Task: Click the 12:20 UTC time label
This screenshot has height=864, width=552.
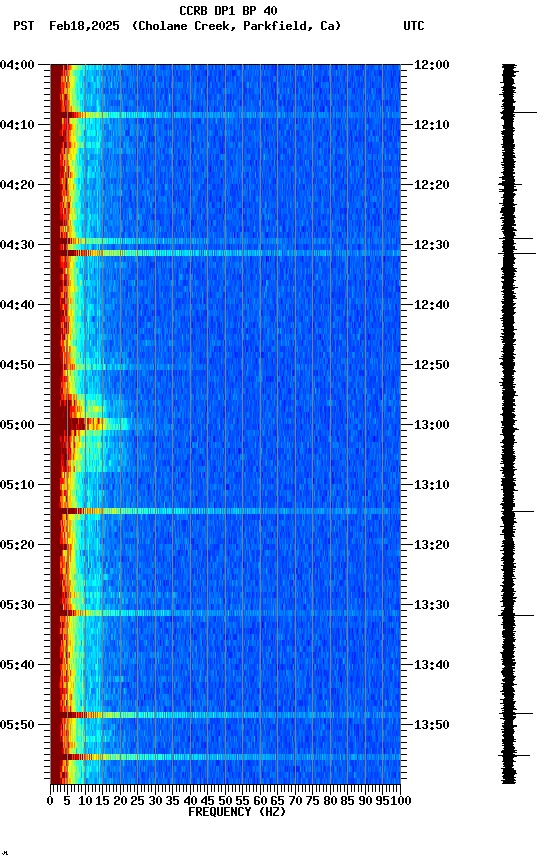Action: [x=432, y=185]
